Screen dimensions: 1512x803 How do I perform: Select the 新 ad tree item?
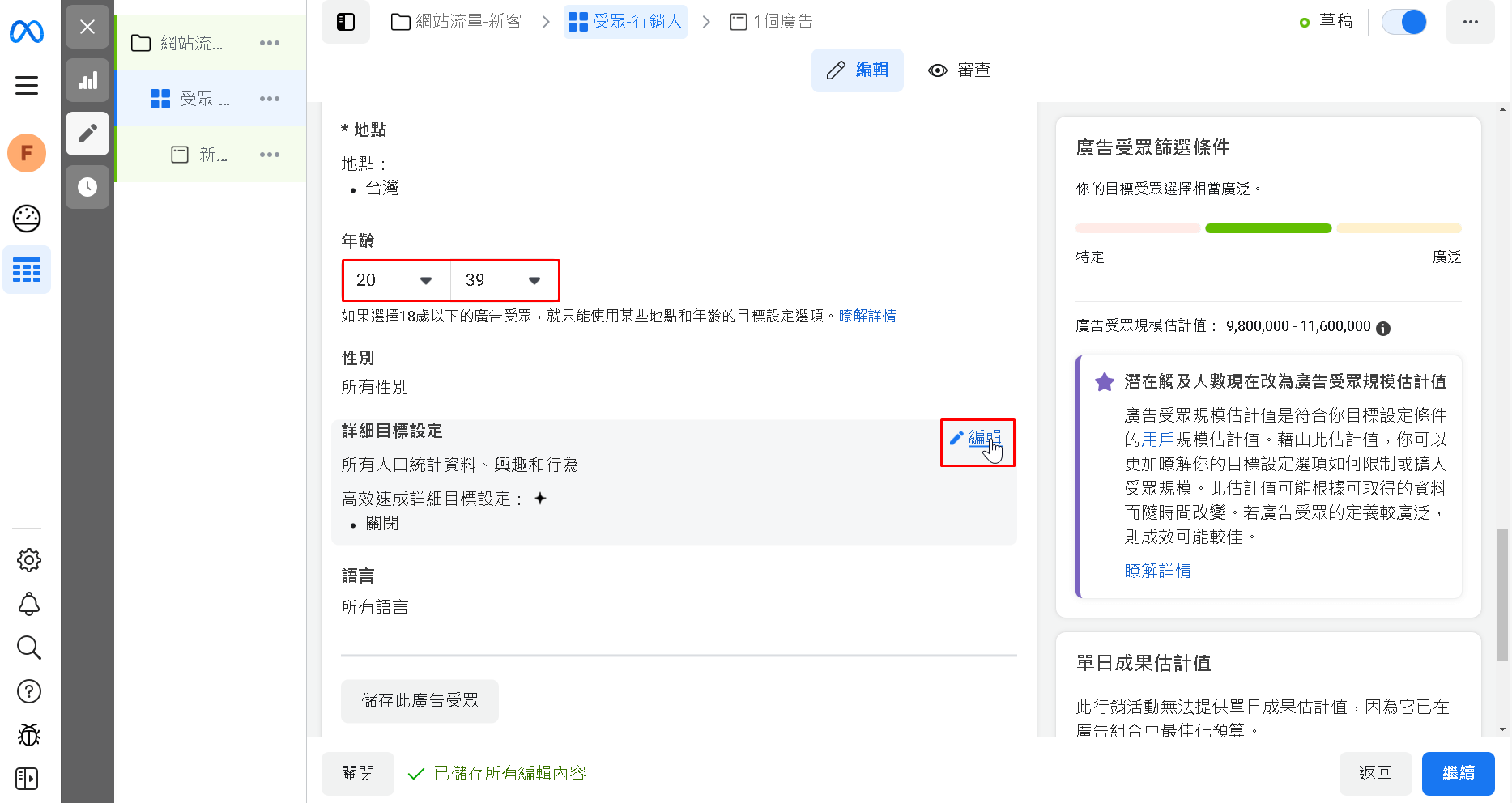(211, 155)
